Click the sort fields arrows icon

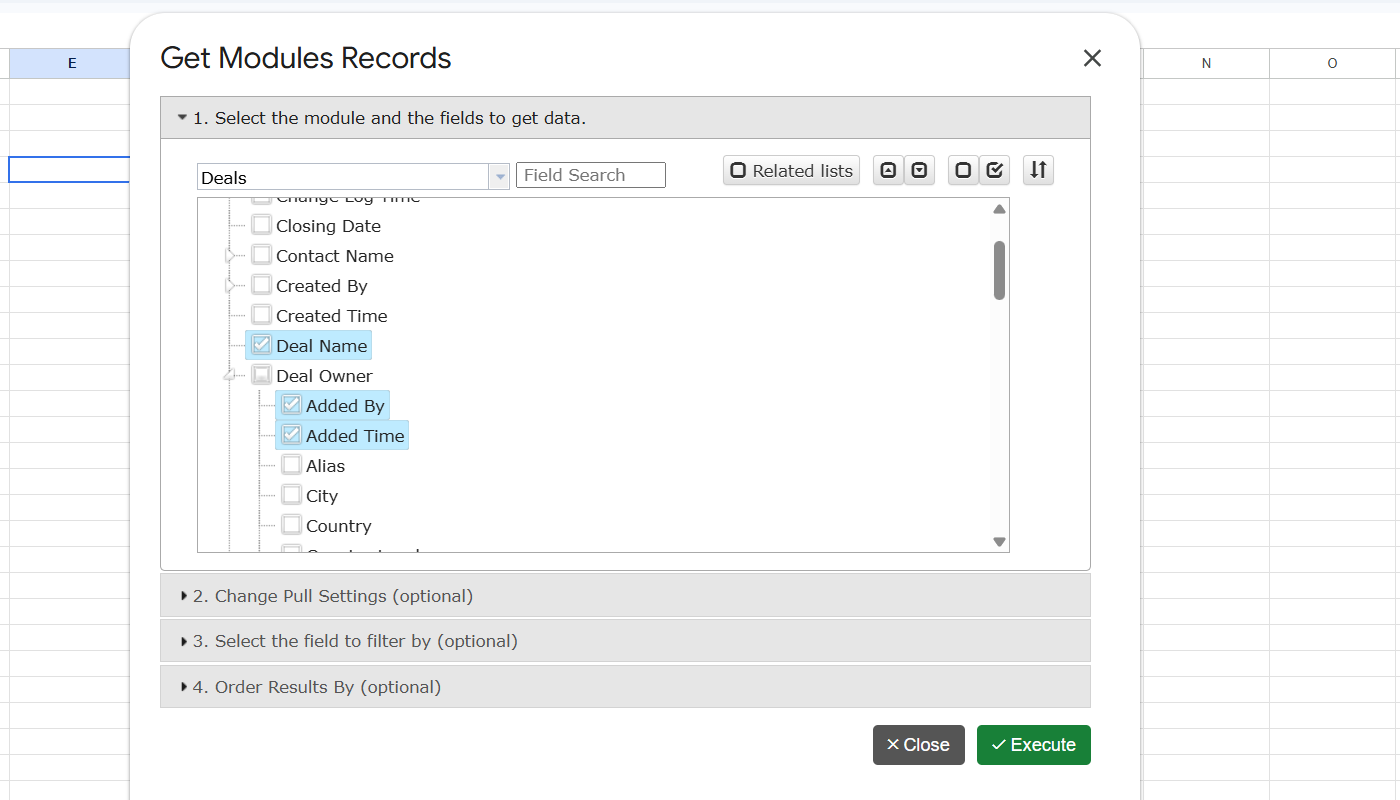1038,171
